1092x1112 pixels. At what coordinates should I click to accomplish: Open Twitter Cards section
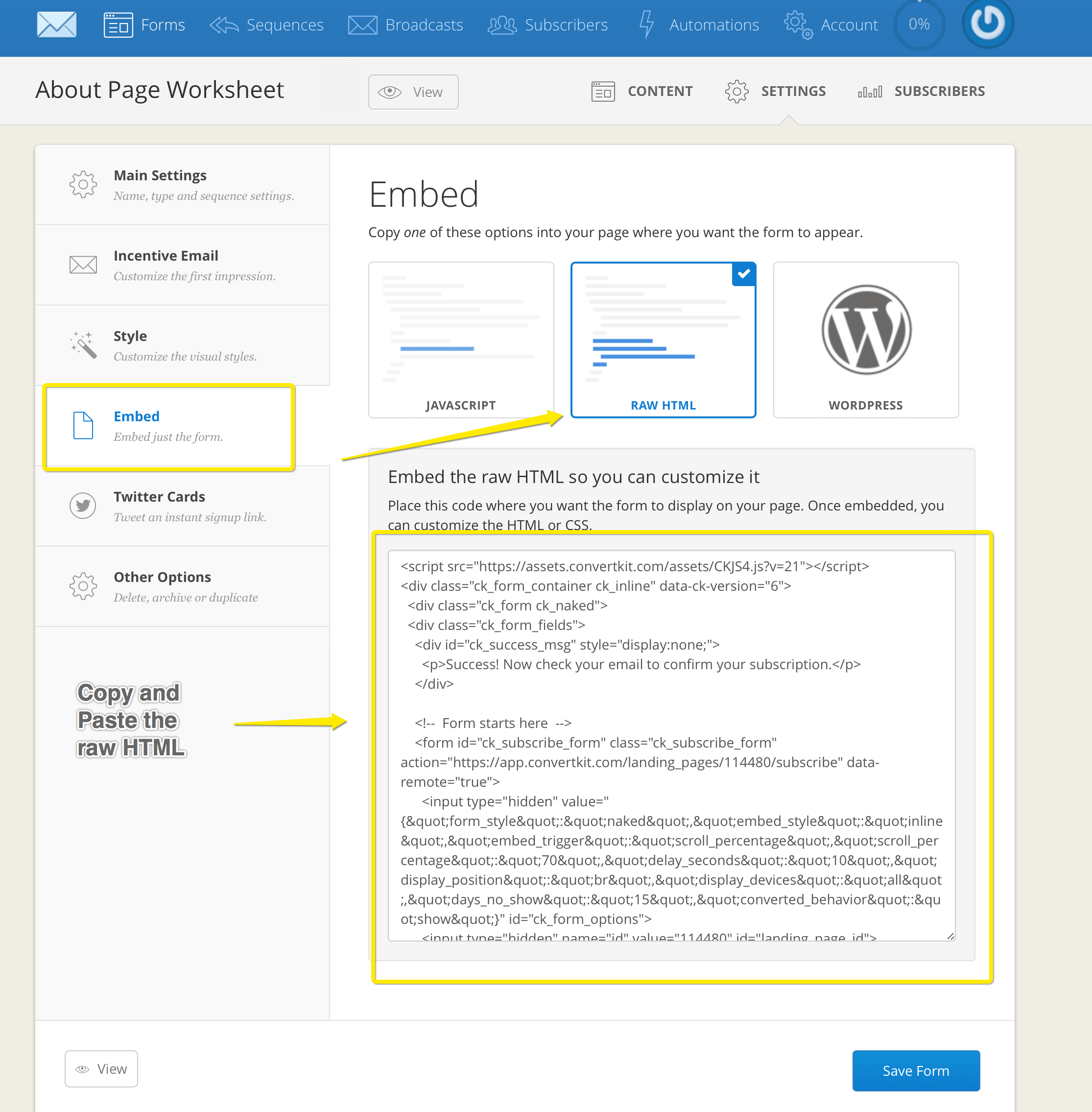(x=182, y=506)
